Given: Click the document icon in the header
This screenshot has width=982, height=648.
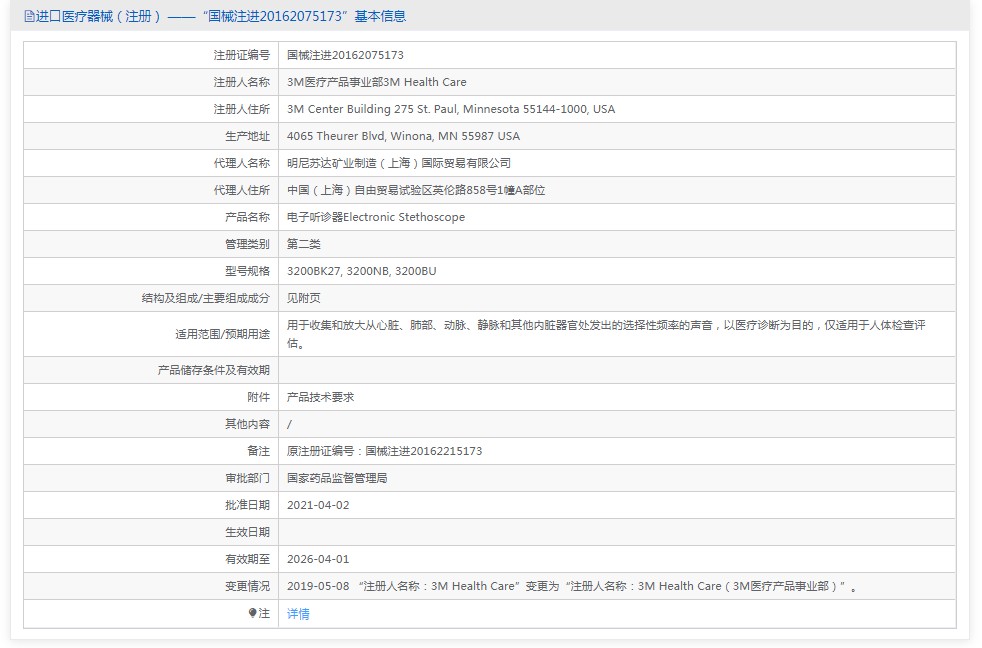Looking at the screenshot, I should [x=28, y=17].
